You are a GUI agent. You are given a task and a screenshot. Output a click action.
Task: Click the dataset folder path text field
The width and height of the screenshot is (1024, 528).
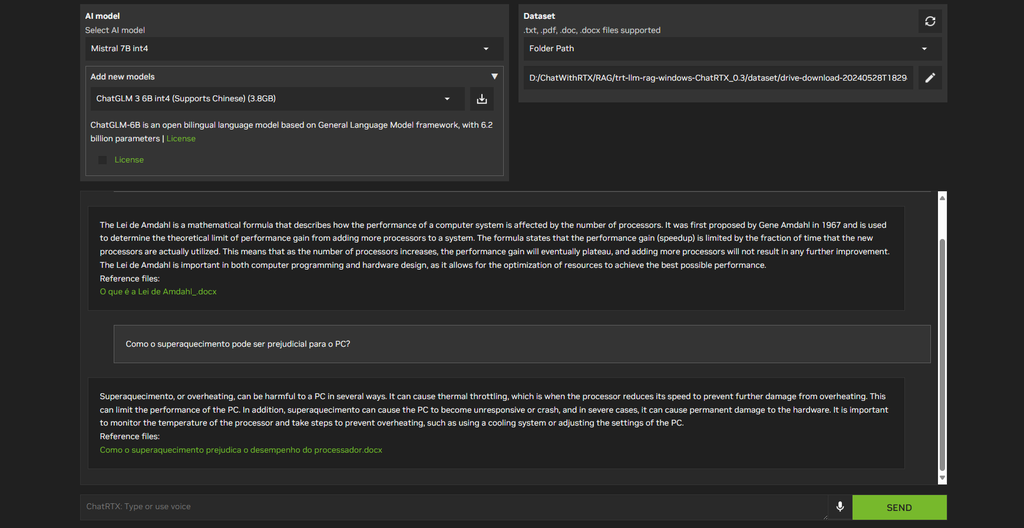point(718,78)
